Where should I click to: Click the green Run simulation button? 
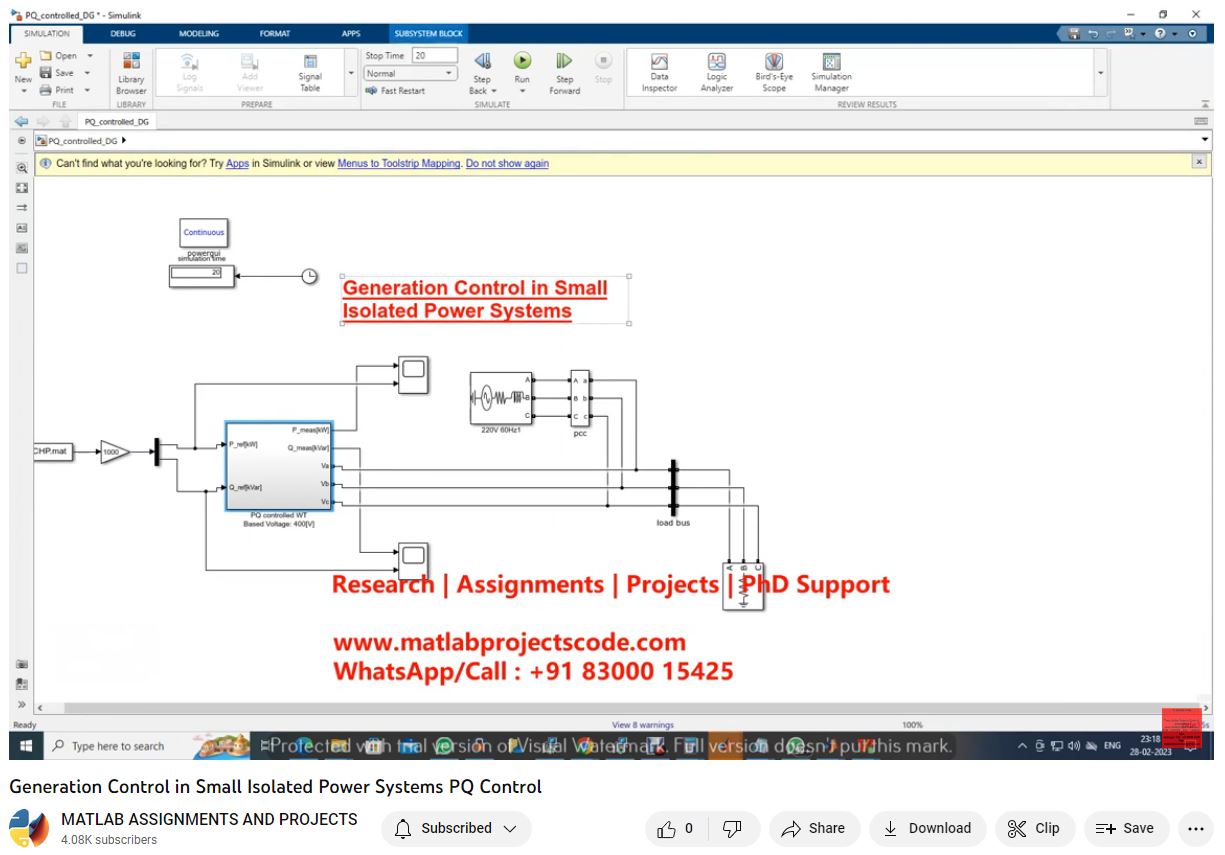(522, 63)
